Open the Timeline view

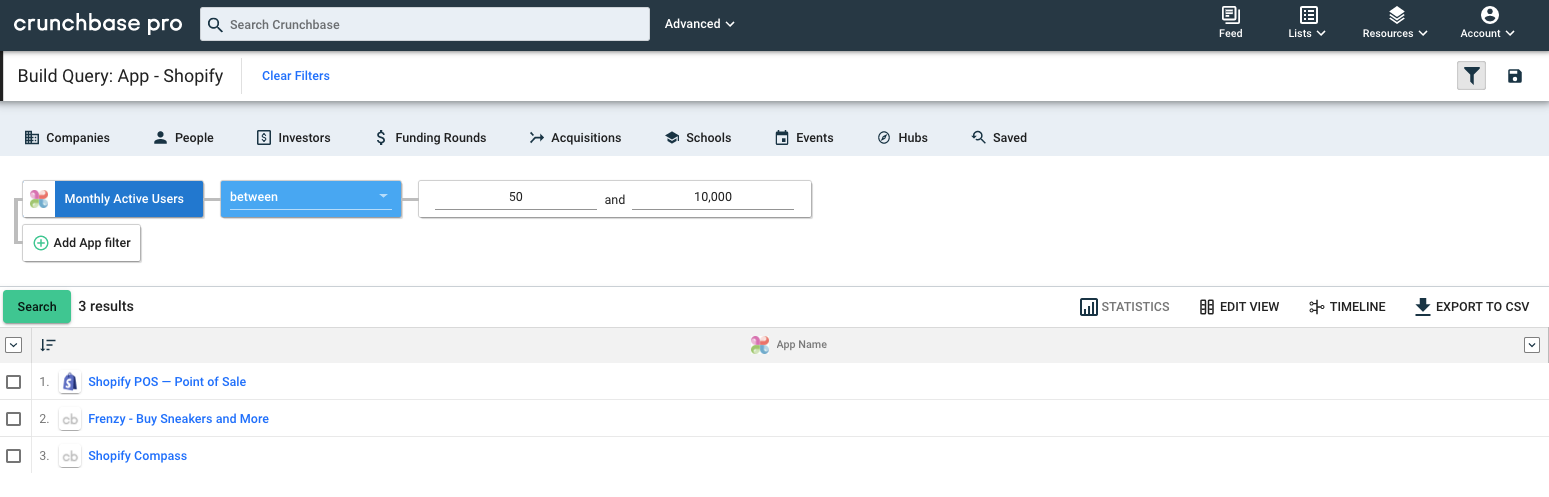(x=1347, y=307)
